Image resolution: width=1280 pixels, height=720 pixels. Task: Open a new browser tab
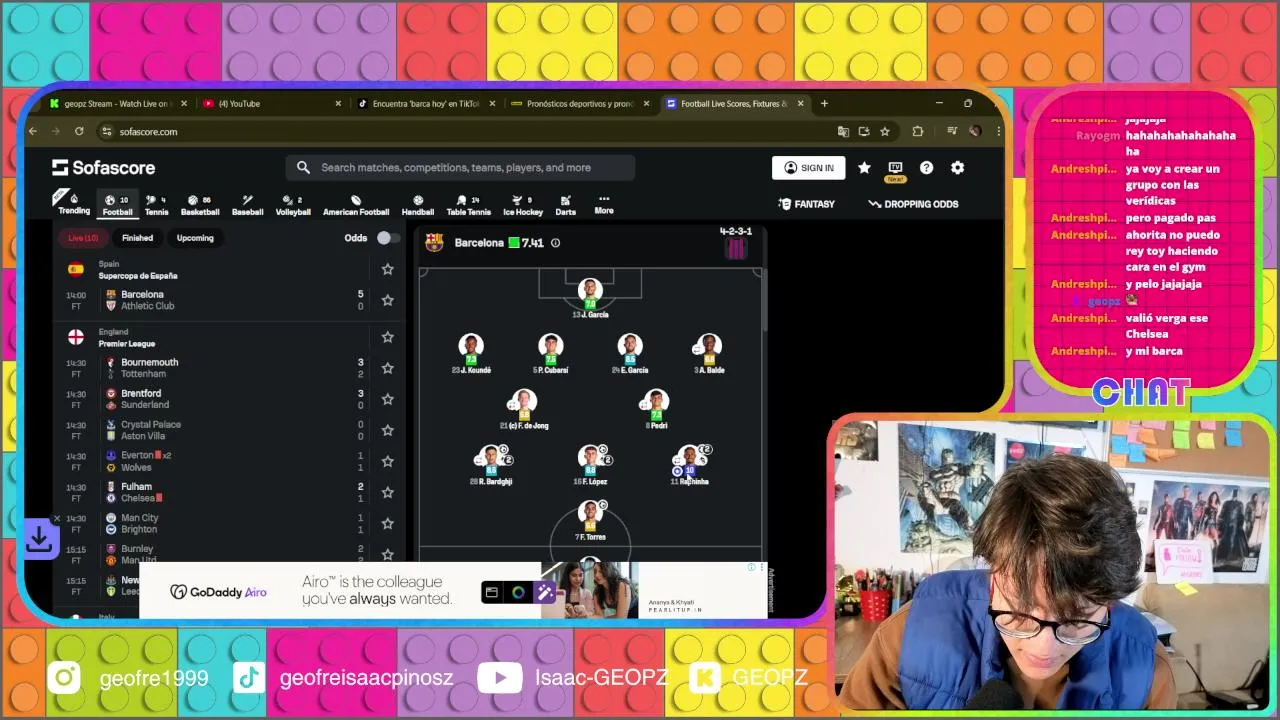824,103
